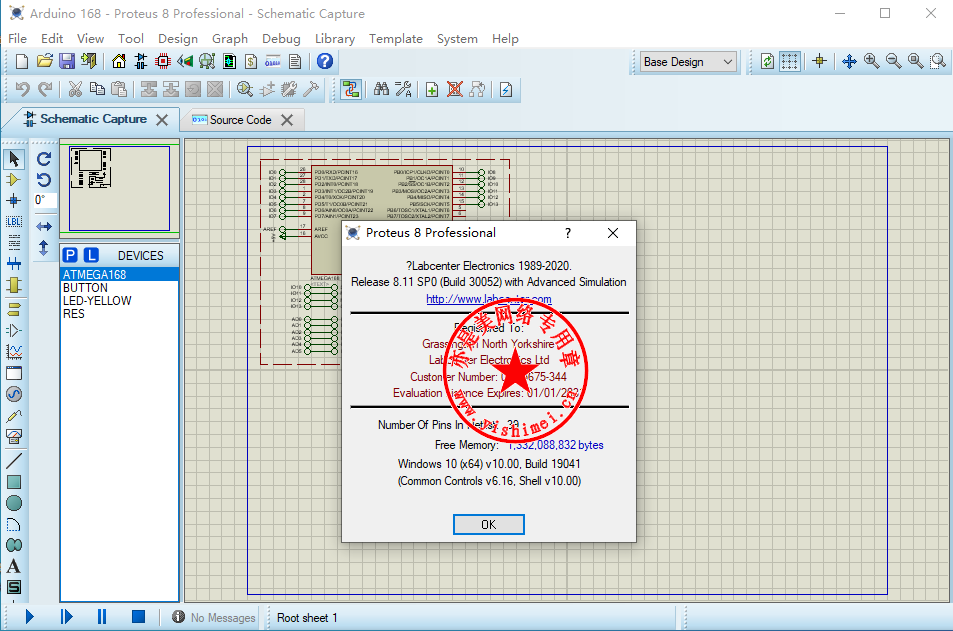Save project using floppy disk icon
Image resolution: width=953 pixels, height=631 pixels.
[x=66, y=61]
